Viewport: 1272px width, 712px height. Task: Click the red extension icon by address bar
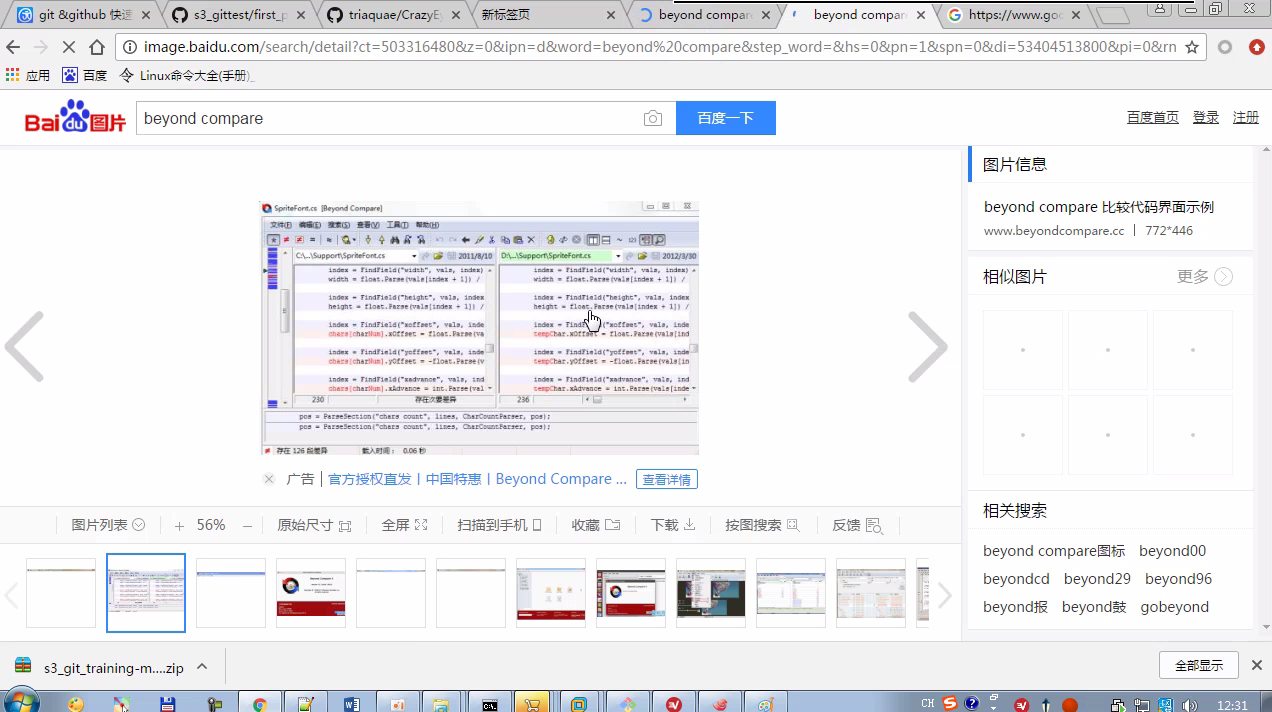coord(1257,47)
